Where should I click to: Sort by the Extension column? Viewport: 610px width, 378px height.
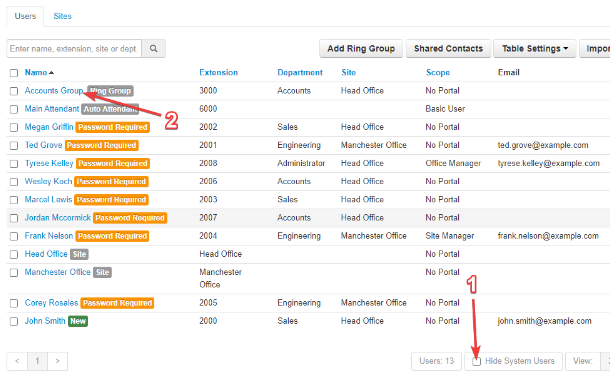(218, 72)
